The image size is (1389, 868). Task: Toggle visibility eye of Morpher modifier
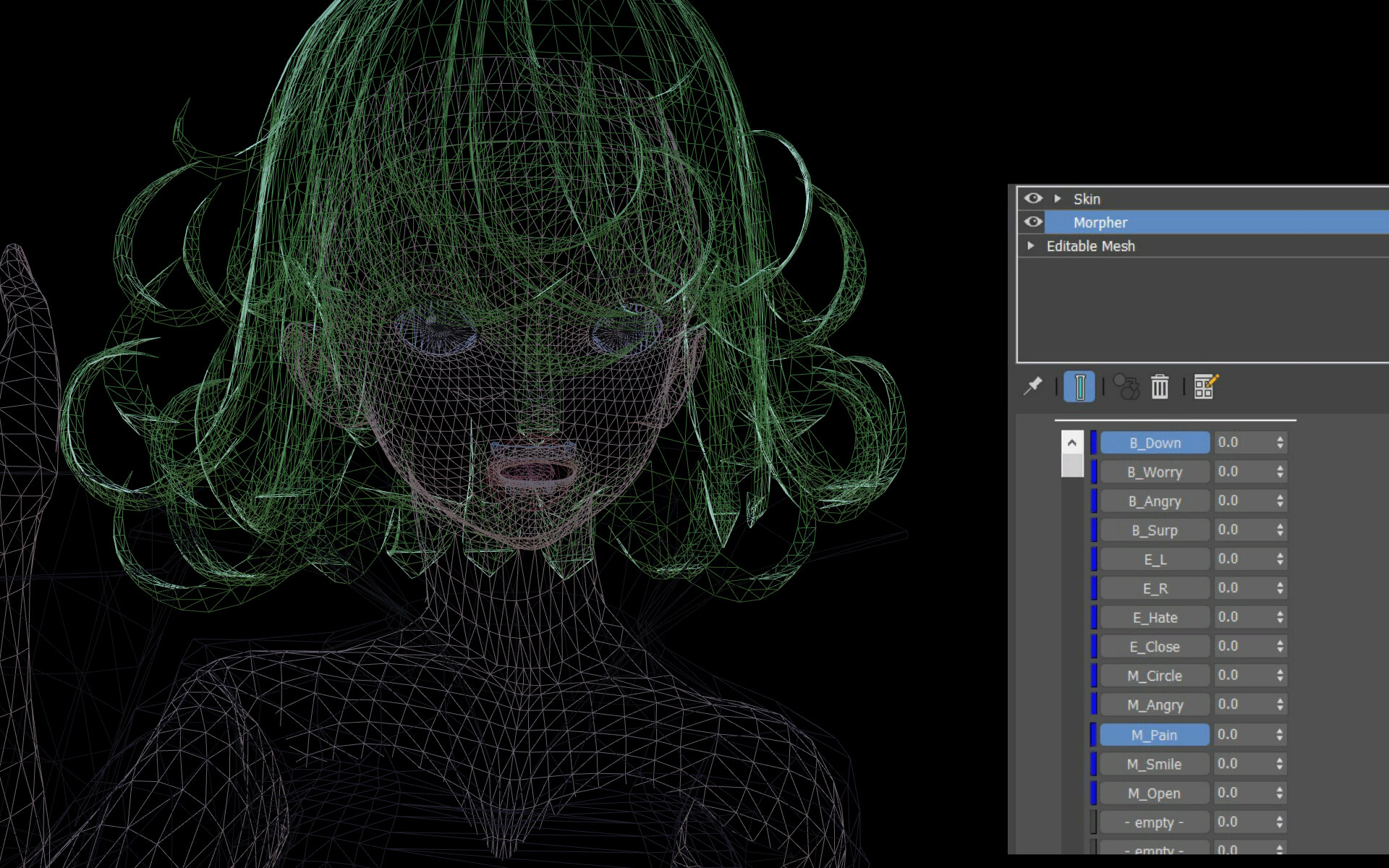1033,221
